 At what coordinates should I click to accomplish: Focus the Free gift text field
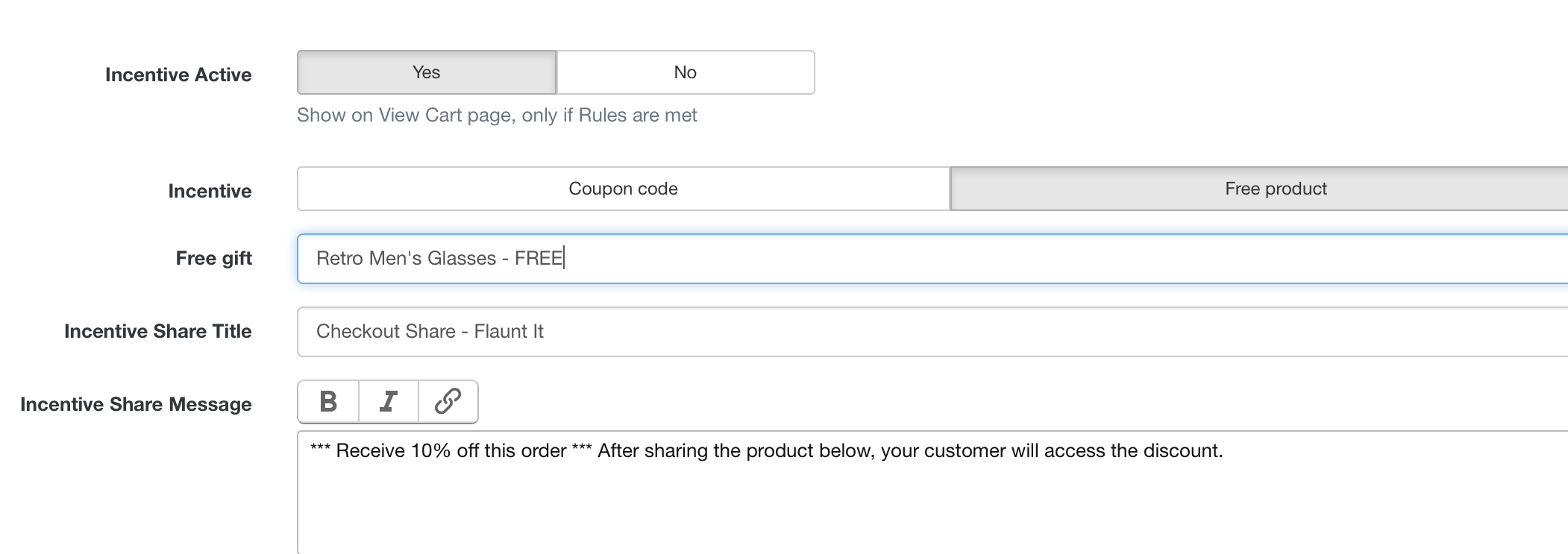pyautogui.click(x=932, y=259)
